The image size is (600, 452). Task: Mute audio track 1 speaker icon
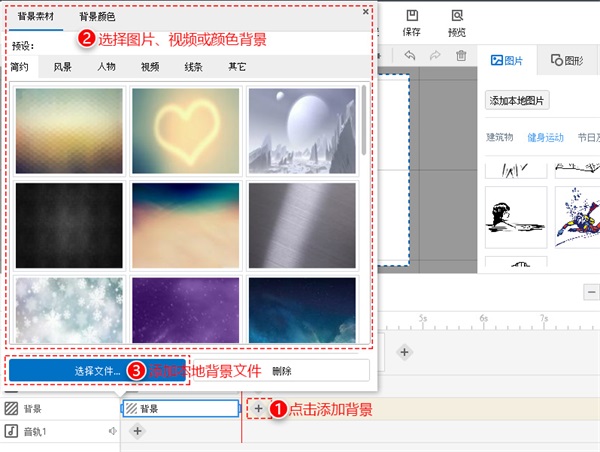[x=112, y=431]
